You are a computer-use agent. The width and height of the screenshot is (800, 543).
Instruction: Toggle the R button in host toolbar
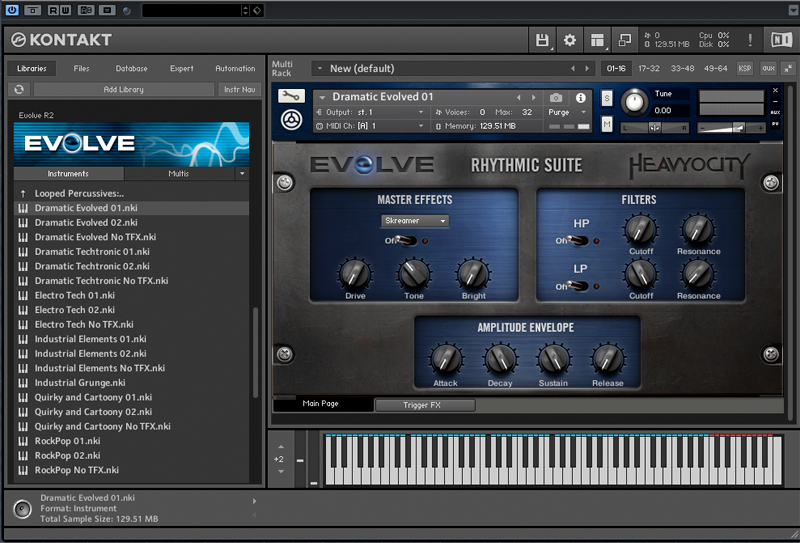[53, 10]
